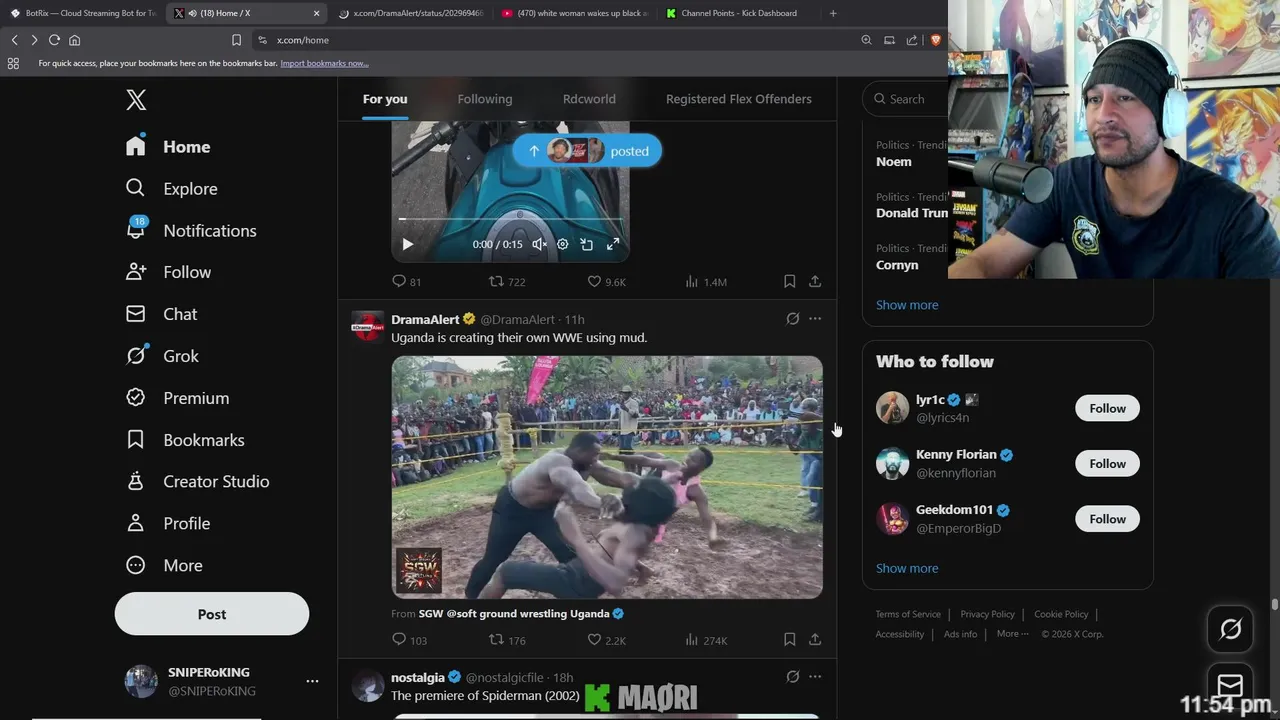Toggle picture-in-picture on the video
The image size is (1280, 720).
[x=587, y=244]
